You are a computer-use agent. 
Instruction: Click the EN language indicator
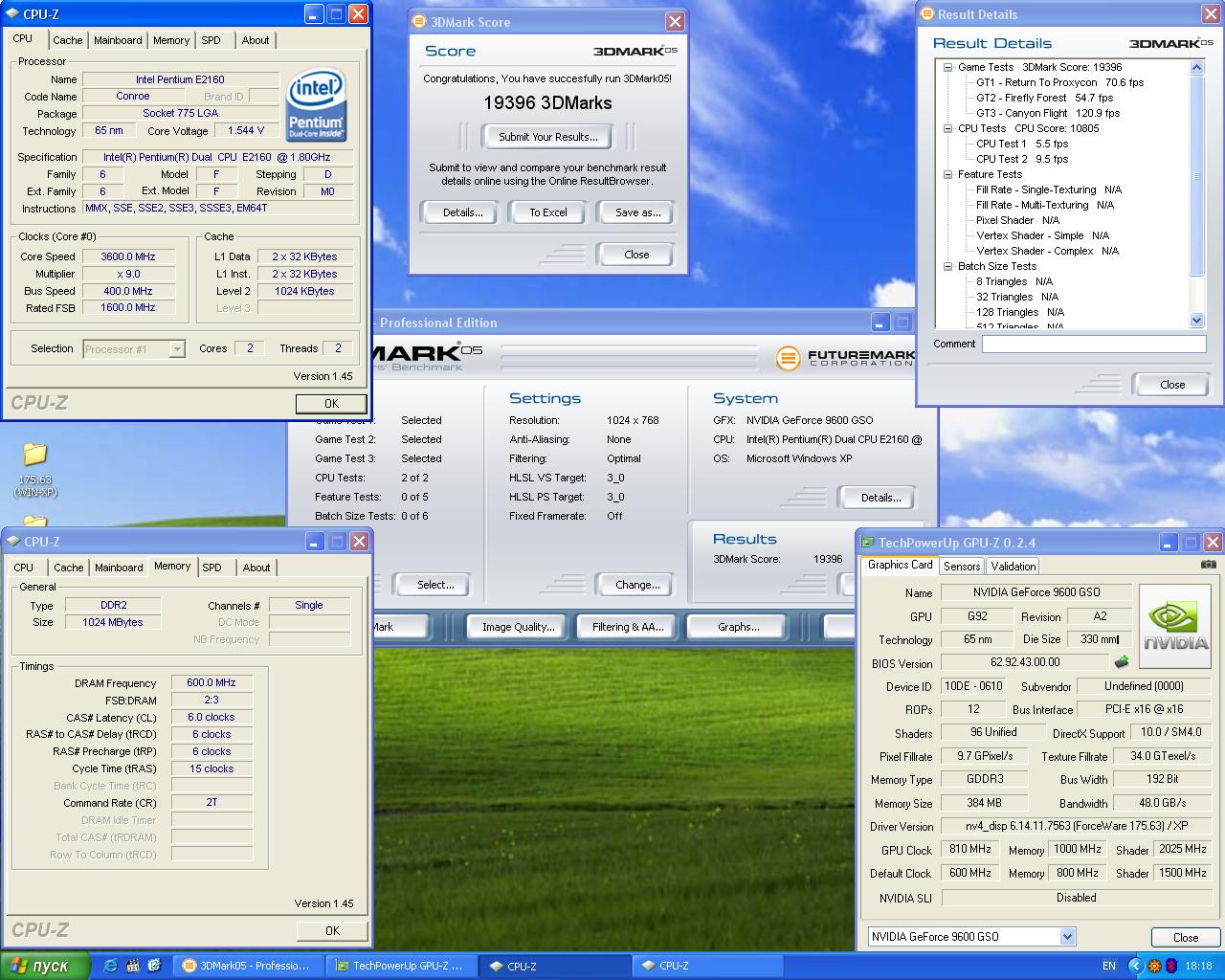pyautogui.click(x=1109, y=966)
